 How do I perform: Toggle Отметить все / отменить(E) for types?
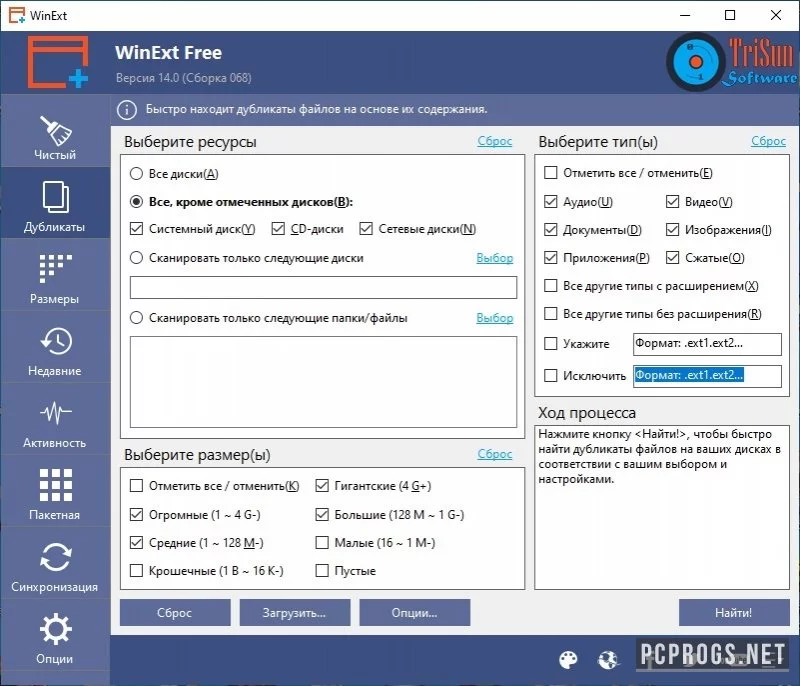551,173
